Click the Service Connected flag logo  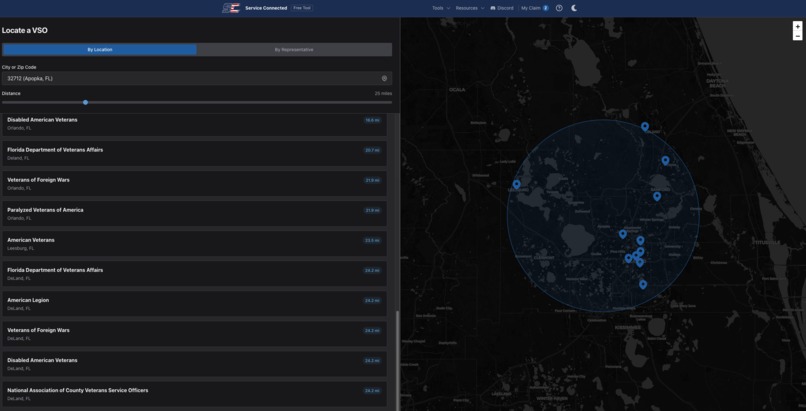[231, 8]
